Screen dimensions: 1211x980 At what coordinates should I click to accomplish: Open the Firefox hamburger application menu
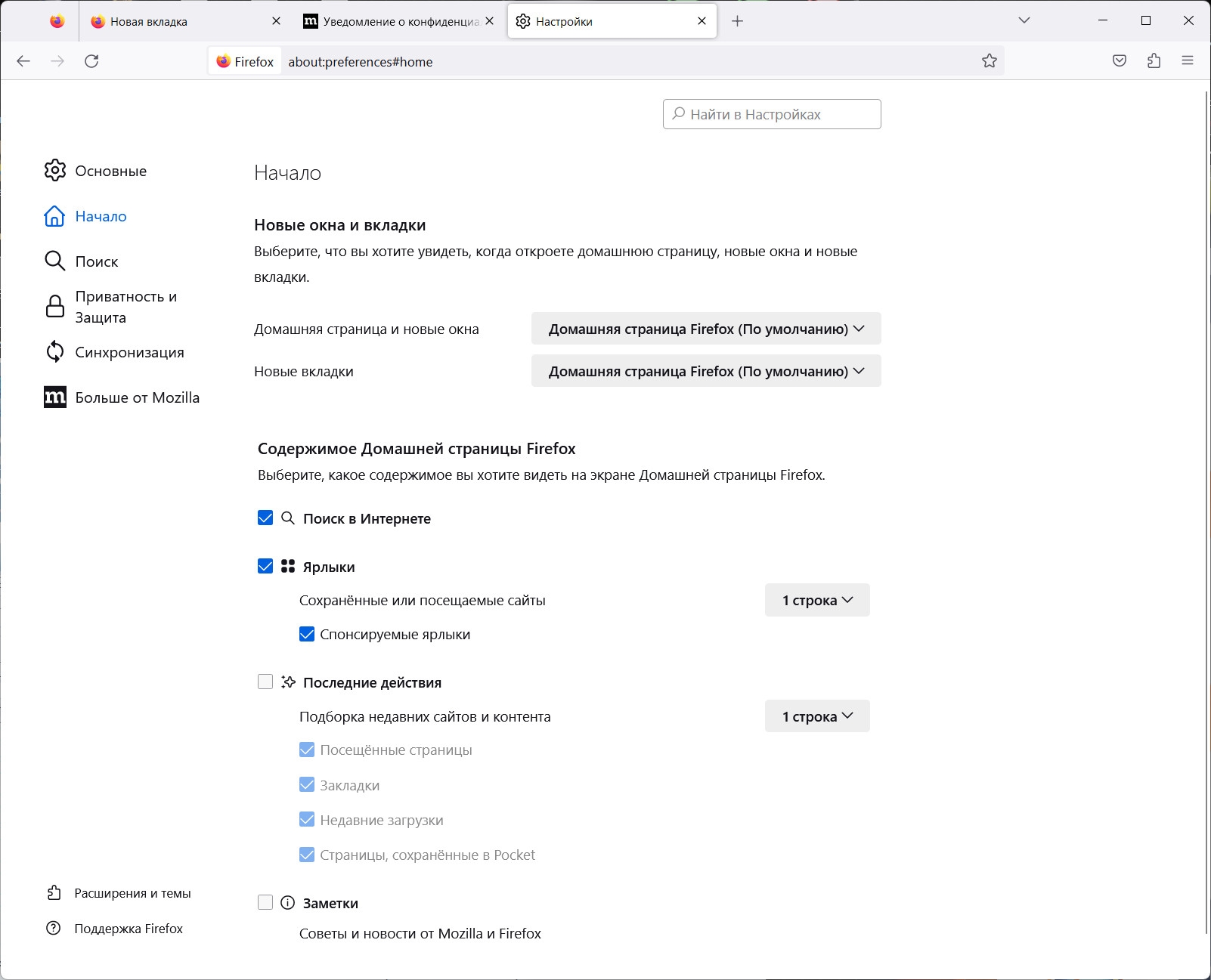1188,61
